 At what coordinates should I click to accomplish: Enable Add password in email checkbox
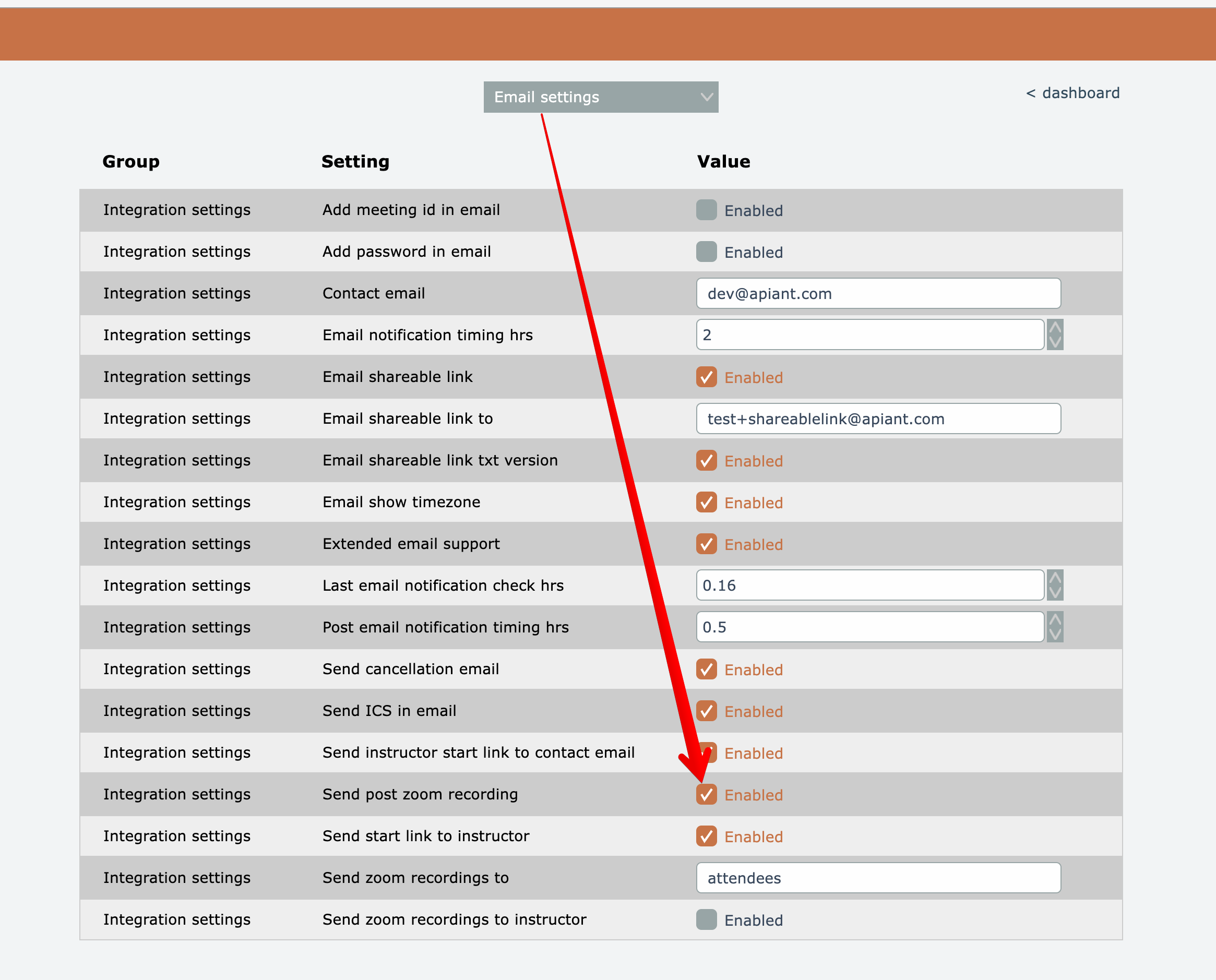[706, 252]
